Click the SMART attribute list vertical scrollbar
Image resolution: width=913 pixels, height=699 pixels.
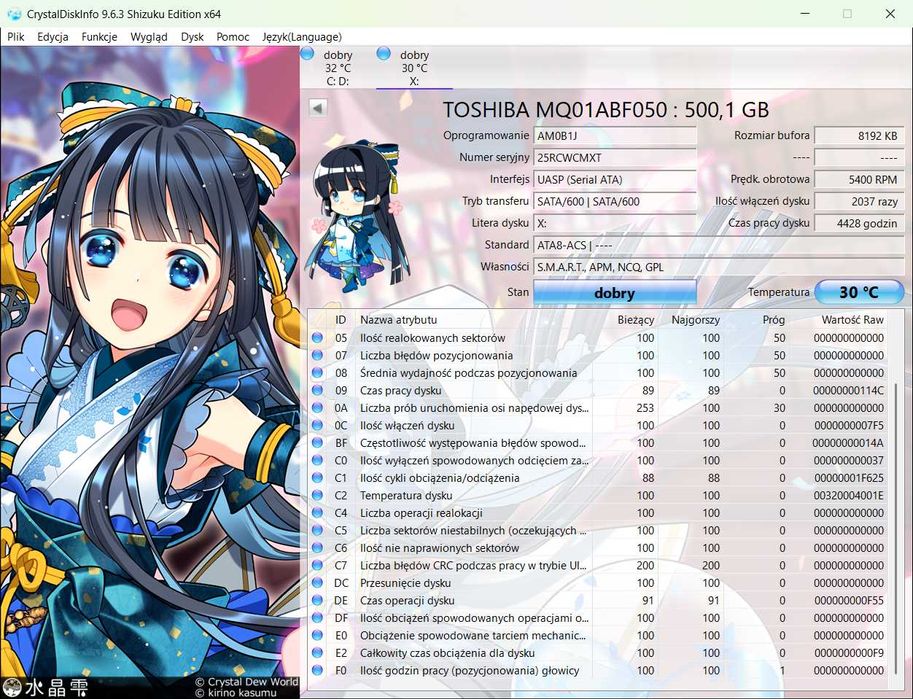coord(896,527)
